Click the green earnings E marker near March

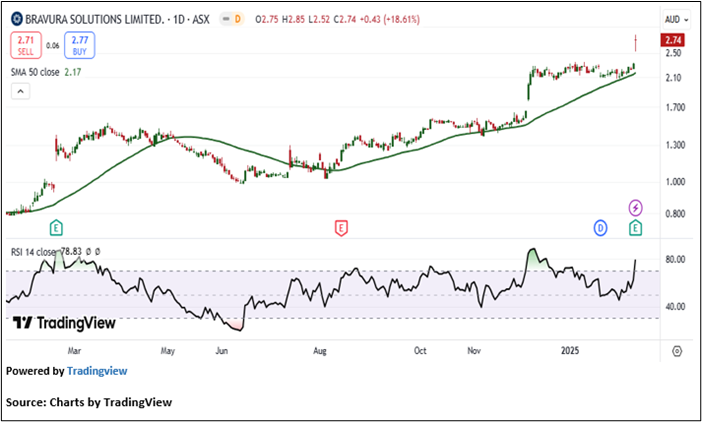[56, 228]
